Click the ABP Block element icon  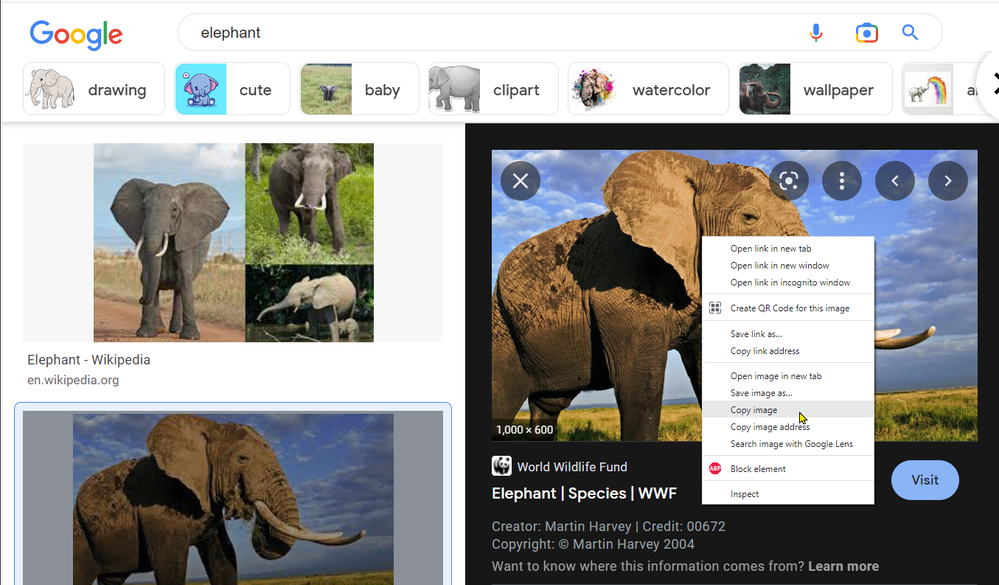click(x=715, y=468)
